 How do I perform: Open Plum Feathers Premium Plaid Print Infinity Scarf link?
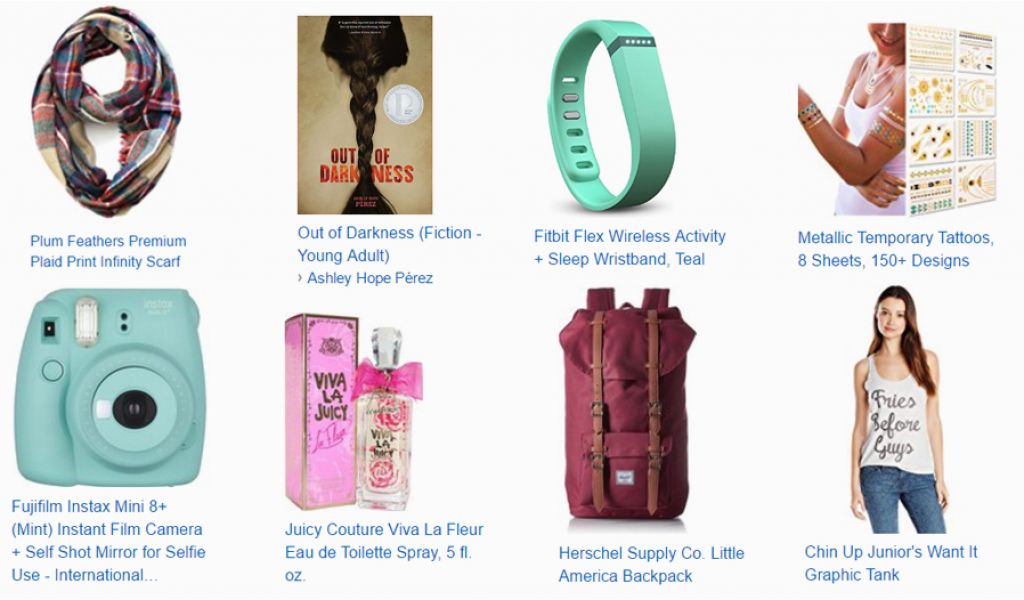(x=108, y=251)
